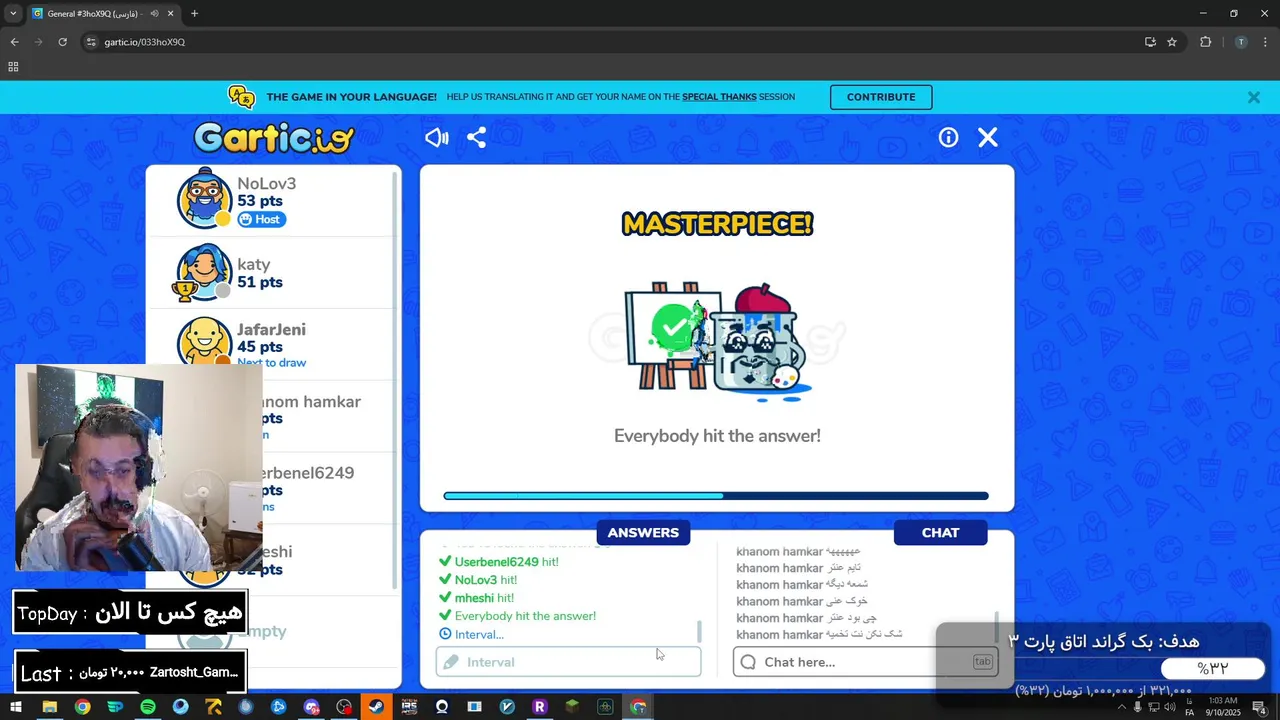This screenshot has width=1280, height=720.
Task: Leave the room with the X icon
Action: point(988,138)
